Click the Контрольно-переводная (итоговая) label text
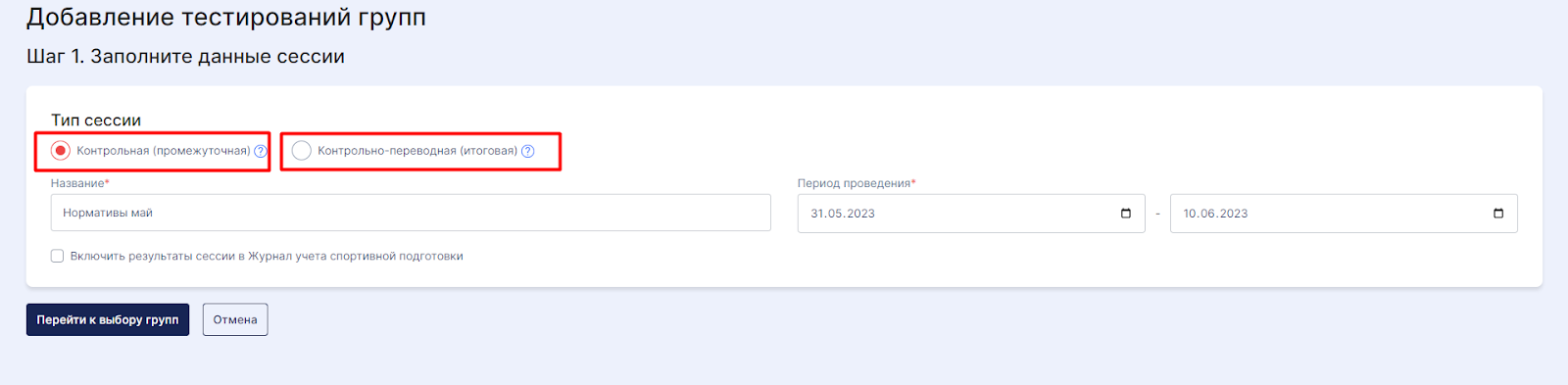The width and height of the screenshot is (1568, 385). pyautogui.click(x=417, y=151)
